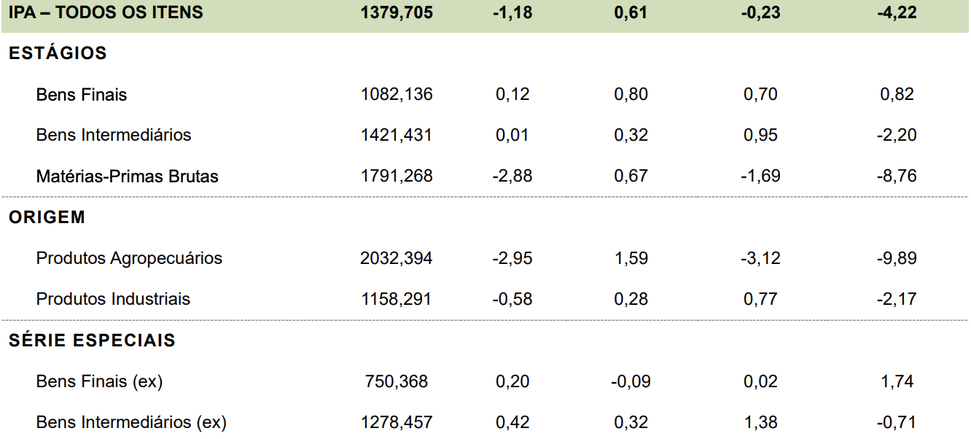Click the -4,22 value in the top row

click(897, 13)
